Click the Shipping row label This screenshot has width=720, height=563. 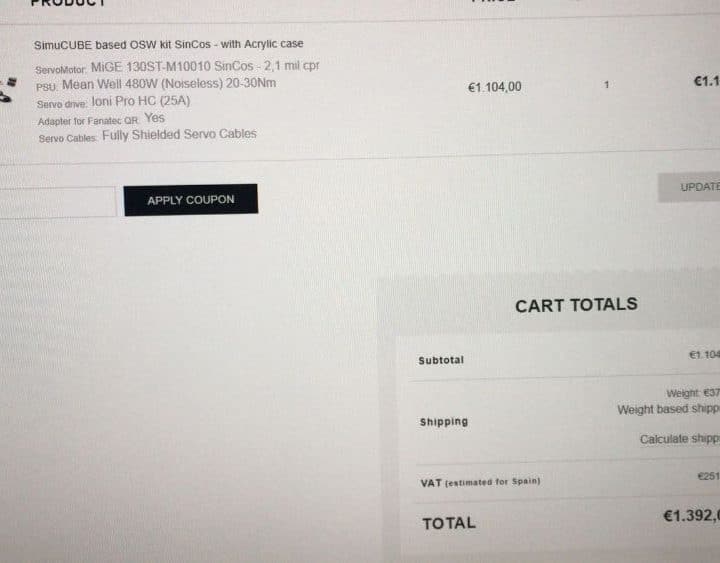[x=444, y=422]
